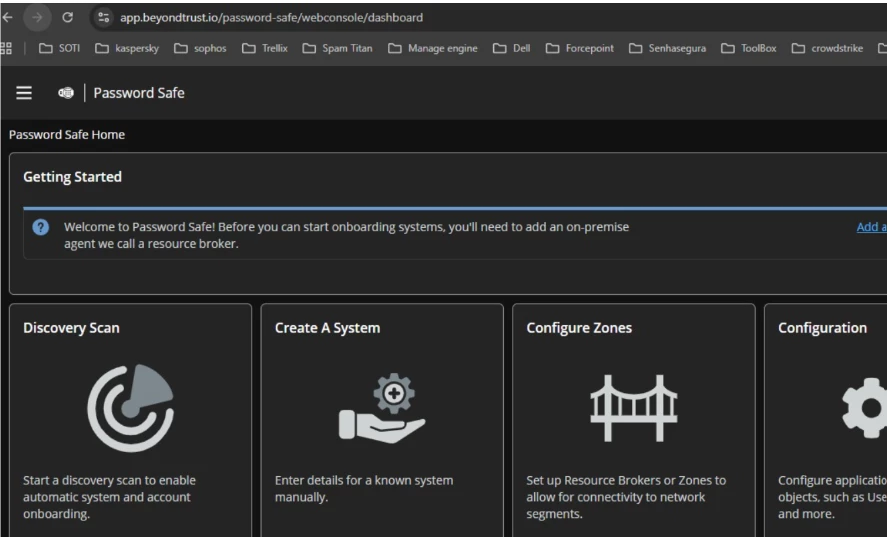
Task: Click the Getting Started heading
Action: click(72, 177)
